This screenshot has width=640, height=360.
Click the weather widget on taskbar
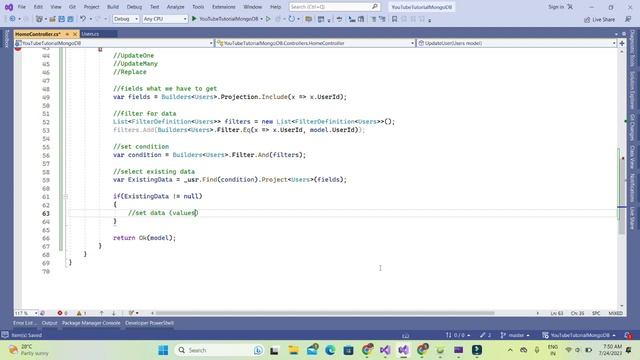click(29, 350)
